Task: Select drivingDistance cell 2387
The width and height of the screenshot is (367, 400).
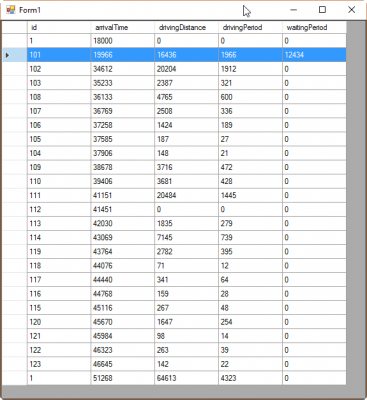Action: tap(187, 83)
